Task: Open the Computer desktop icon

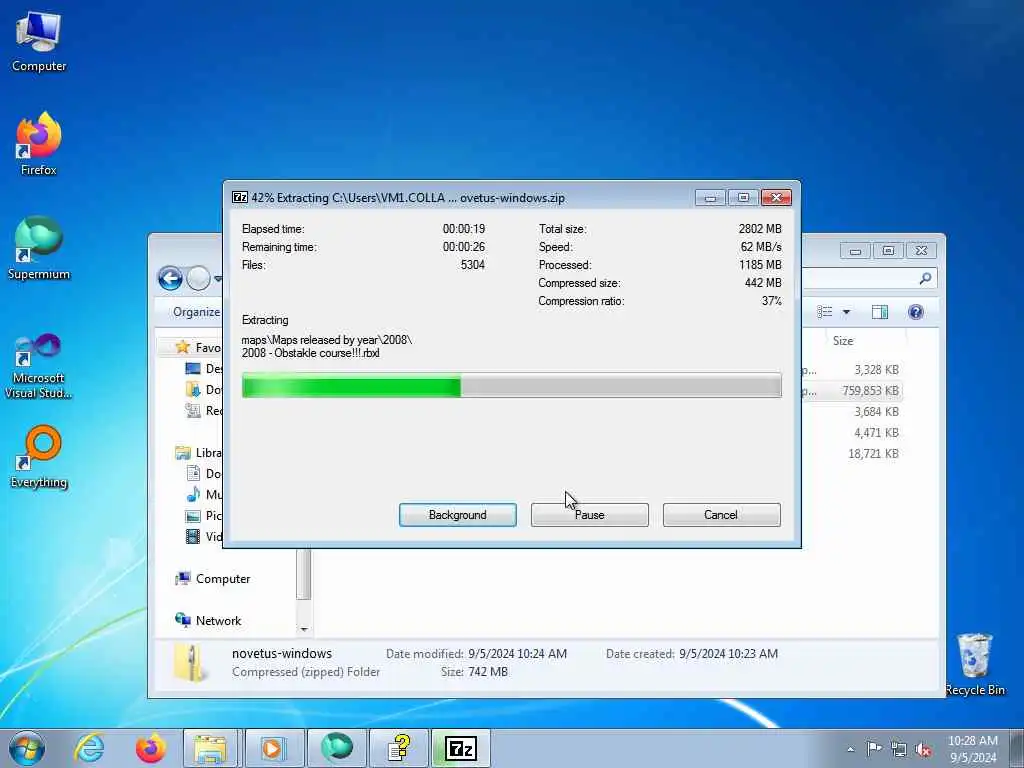Action: pos(39,42)
